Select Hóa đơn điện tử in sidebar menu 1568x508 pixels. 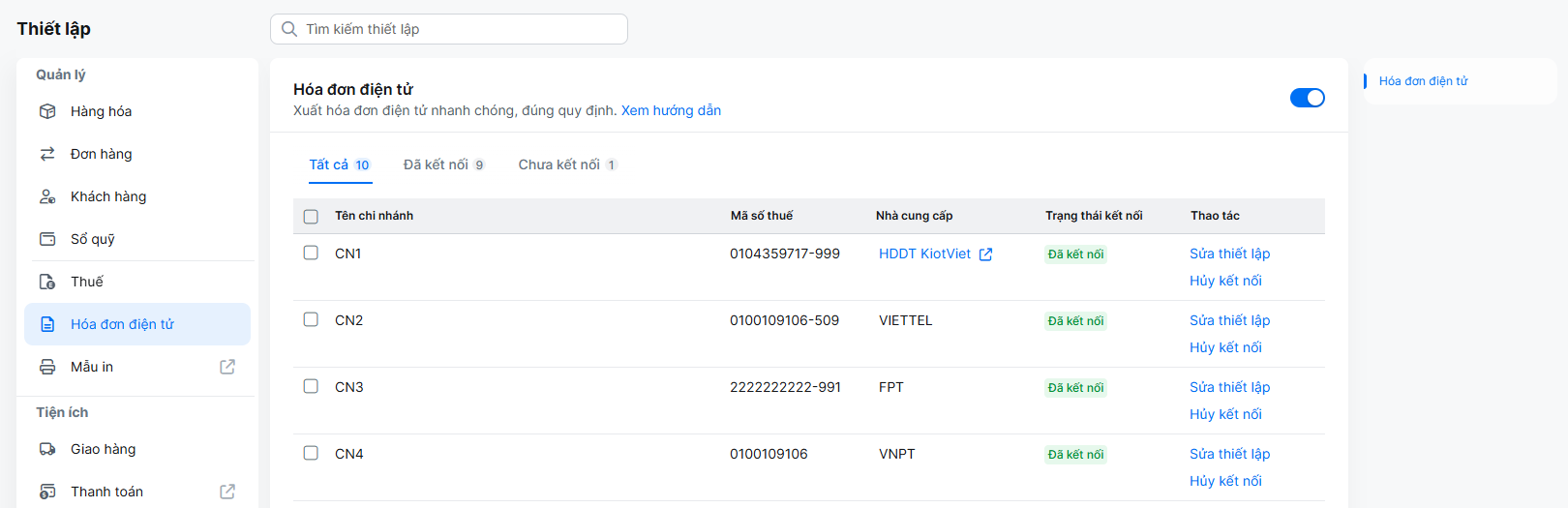coord(137,324)
